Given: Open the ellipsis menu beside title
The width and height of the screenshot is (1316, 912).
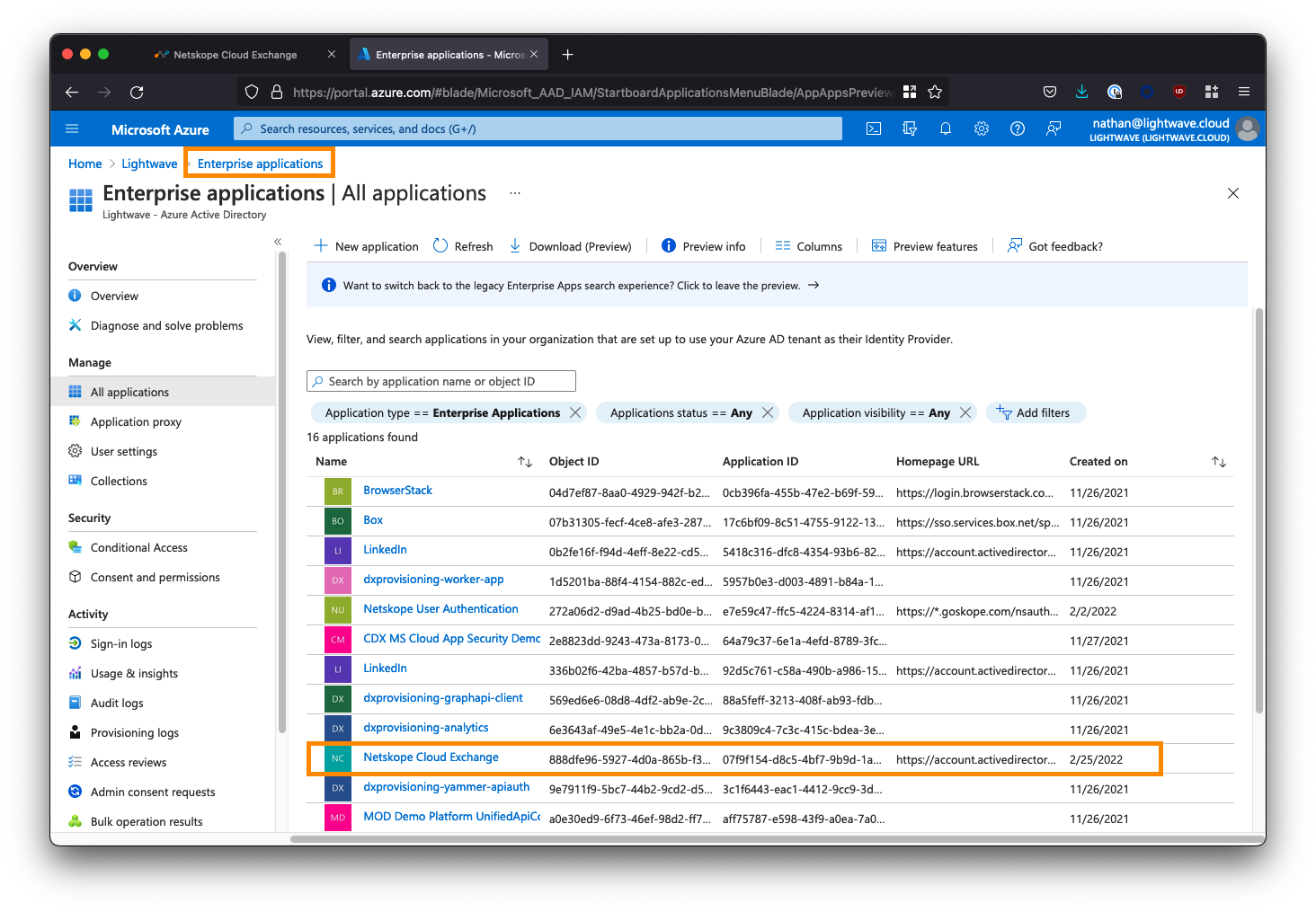Looking at the screenshot, I should (x=515, y=193).
